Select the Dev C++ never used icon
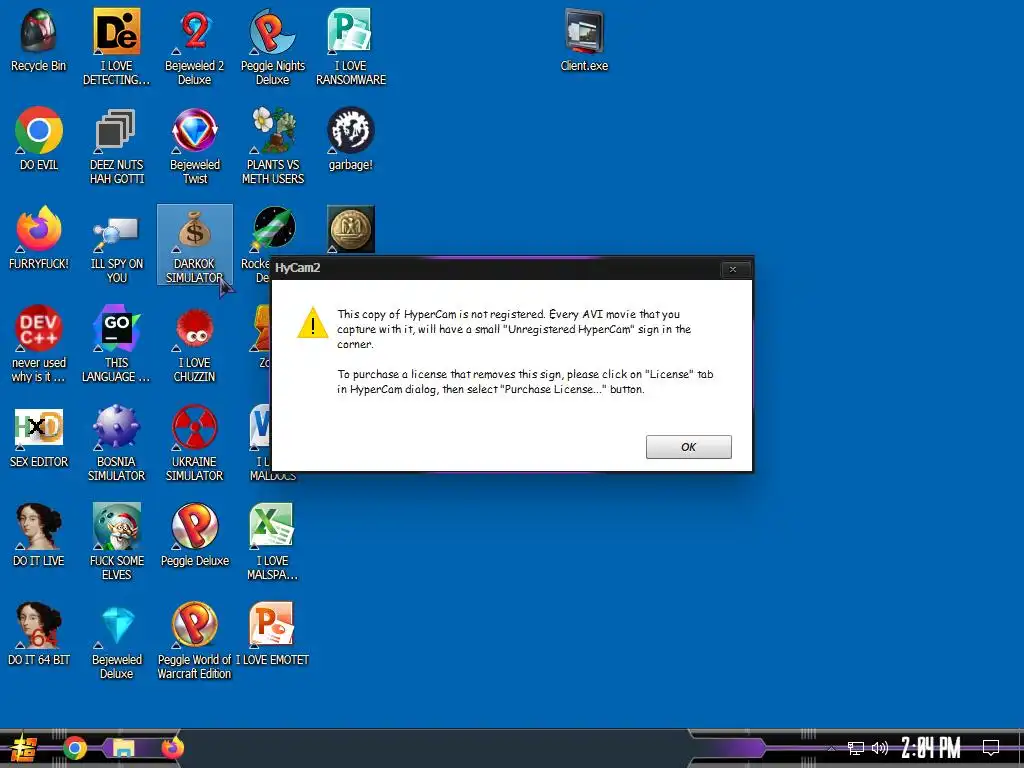The width and height of the screenshot is (1024, 768). pyautogui.click(x=39, y=344)
